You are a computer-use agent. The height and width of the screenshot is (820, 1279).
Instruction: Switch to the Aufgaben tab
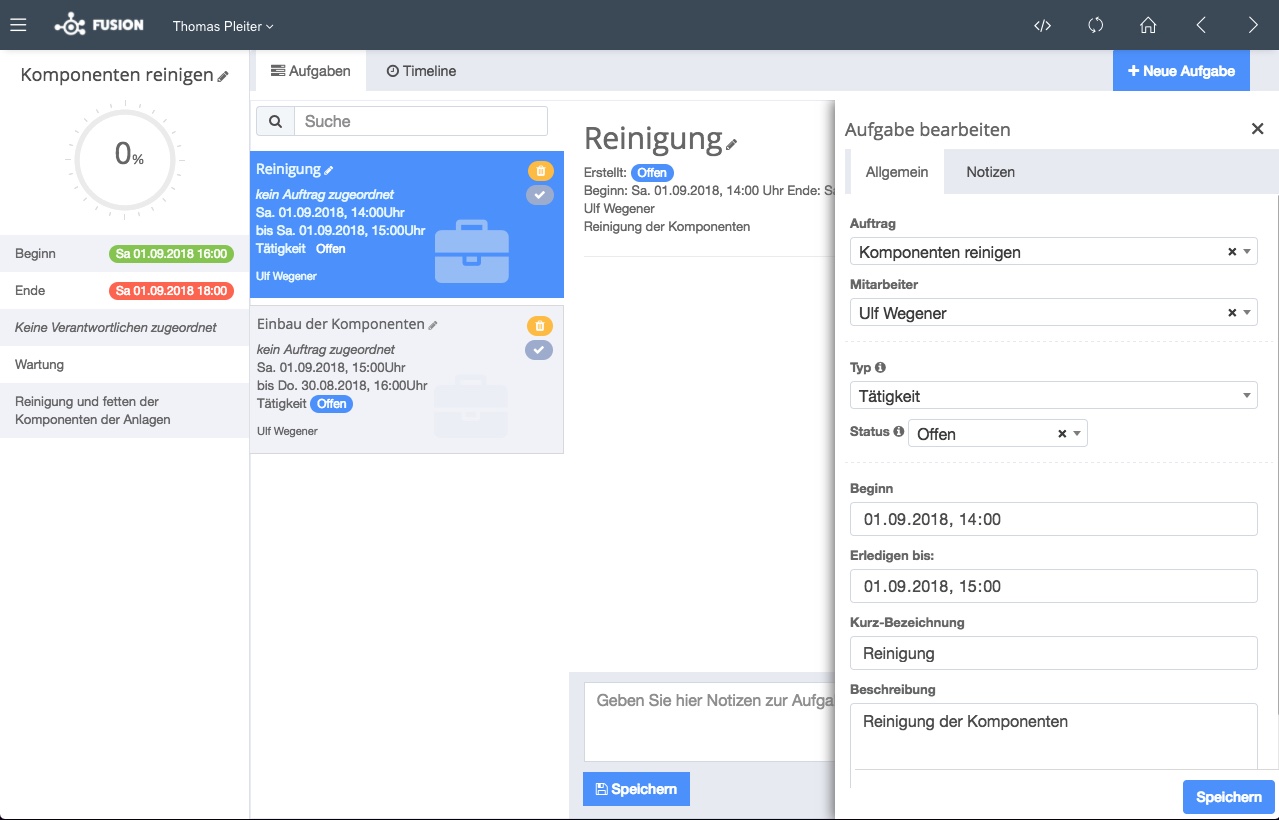[311, 71]
